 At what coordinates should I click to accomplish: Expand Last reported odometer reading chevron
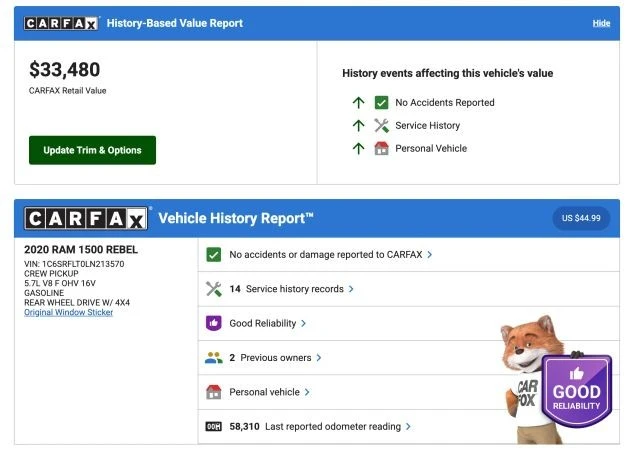coord(408,426)
